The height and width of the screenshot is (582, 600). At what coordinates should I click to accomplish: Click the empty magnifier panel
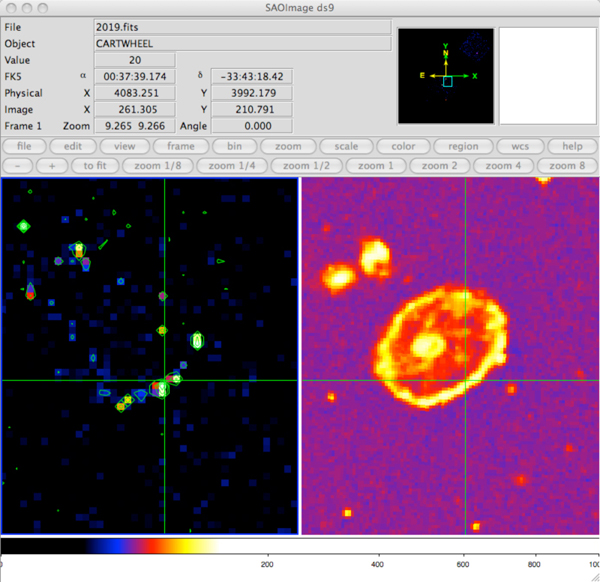(548, 76)
